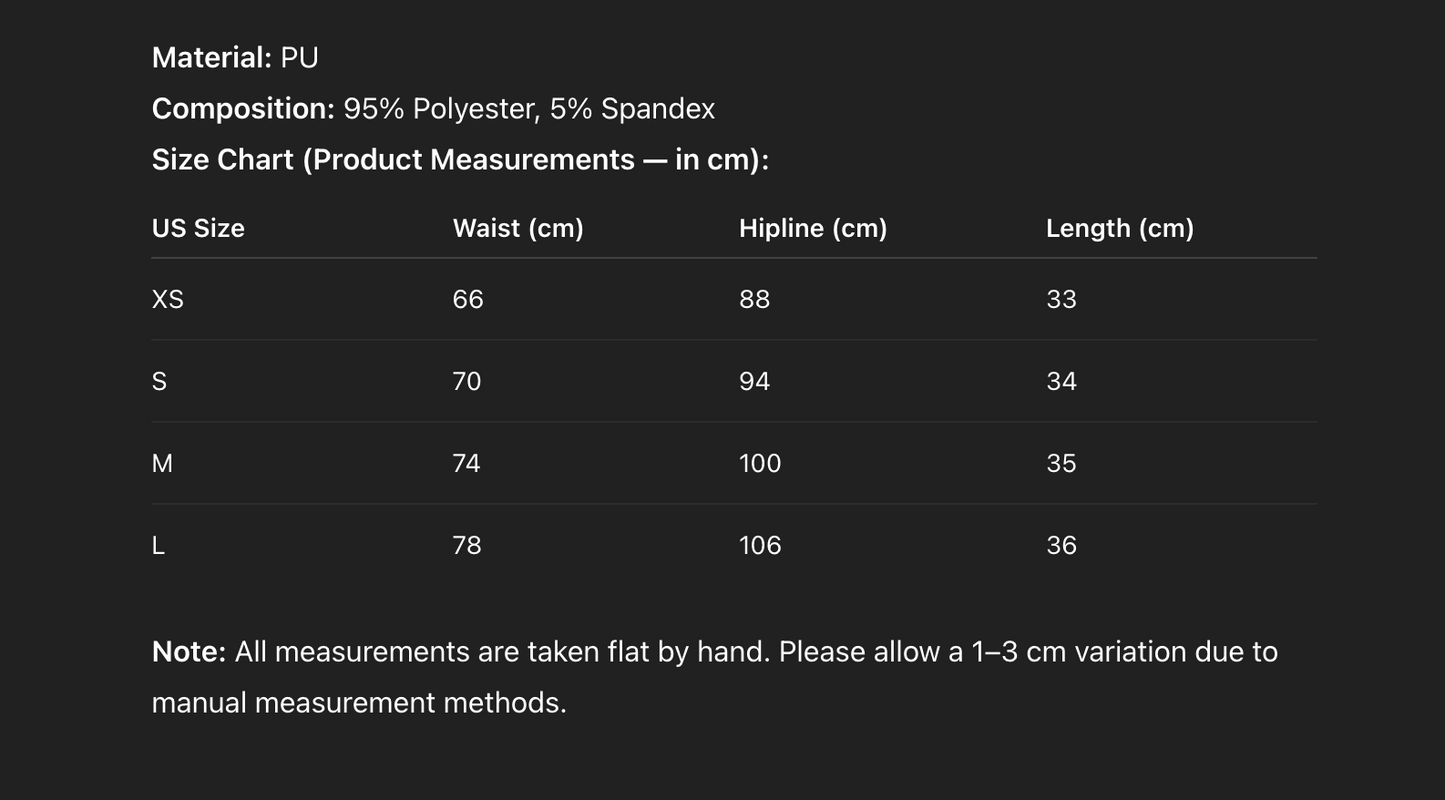Click length value 33
Screen dimensions: 1445x800
[x=1061, y=300]
